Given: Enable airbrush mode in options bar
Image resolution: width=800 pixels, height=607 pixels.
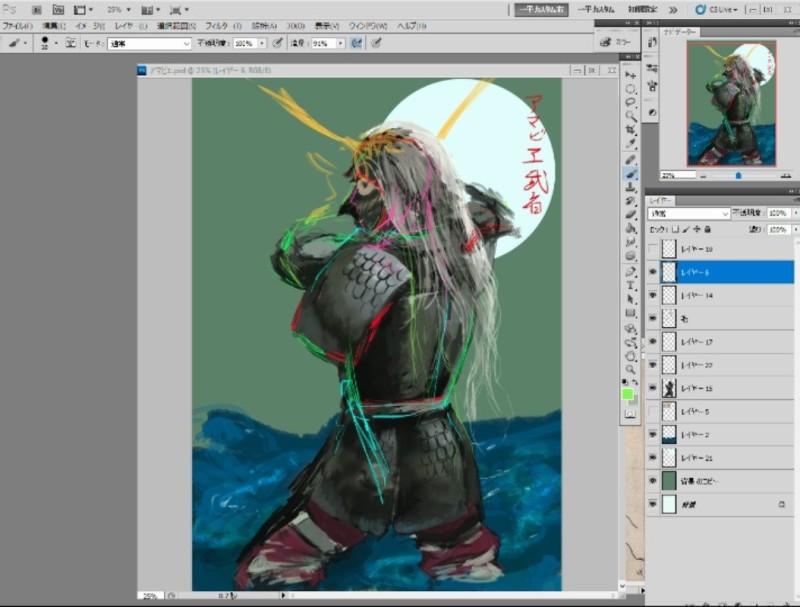Looking at the screenshot, I should [357, 43].
